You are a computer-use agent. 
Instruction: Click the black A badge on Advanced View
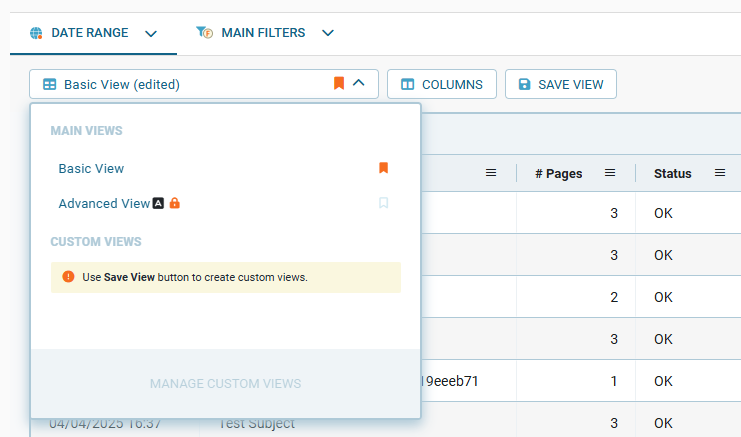point(158,203)
